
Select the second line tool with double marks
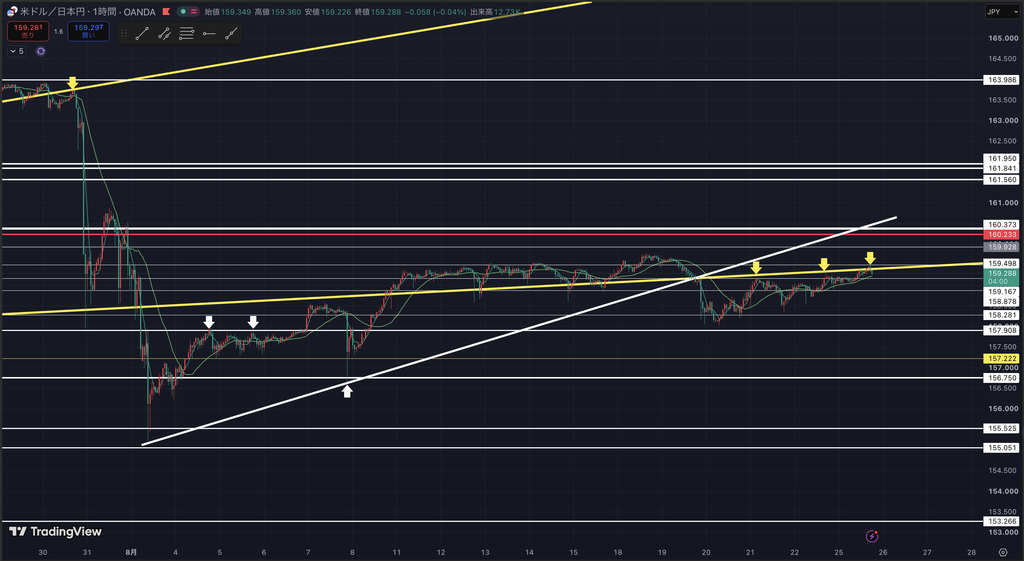[x=164, y=34]
